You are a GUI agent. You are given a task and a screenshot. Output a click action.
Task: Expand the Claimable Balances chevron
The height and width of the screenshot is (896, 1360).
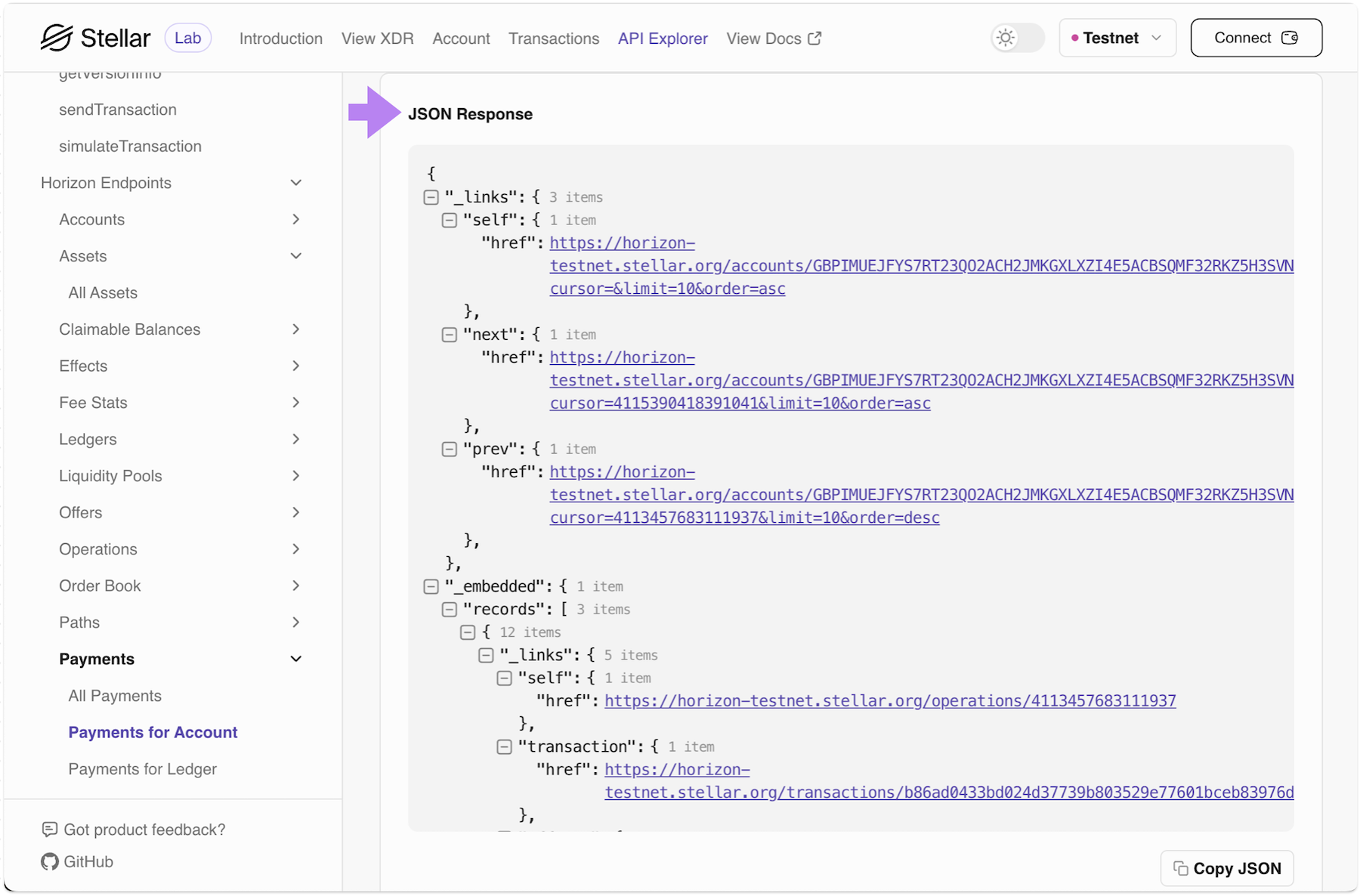tap(296, 329)
